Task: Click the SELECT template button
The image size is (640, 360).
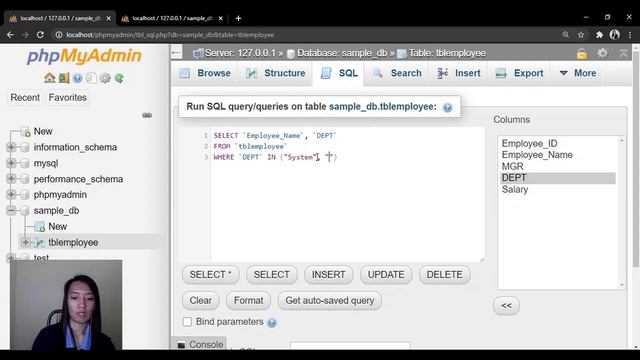Action: (x=271, y=275)
